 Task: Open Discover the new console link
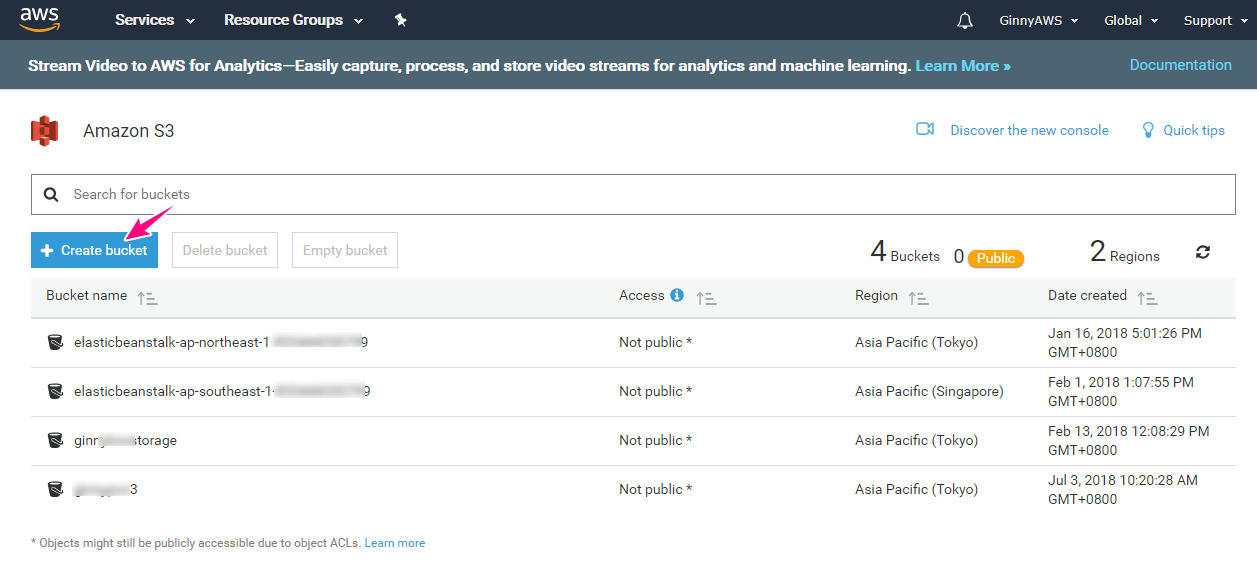1029,130
